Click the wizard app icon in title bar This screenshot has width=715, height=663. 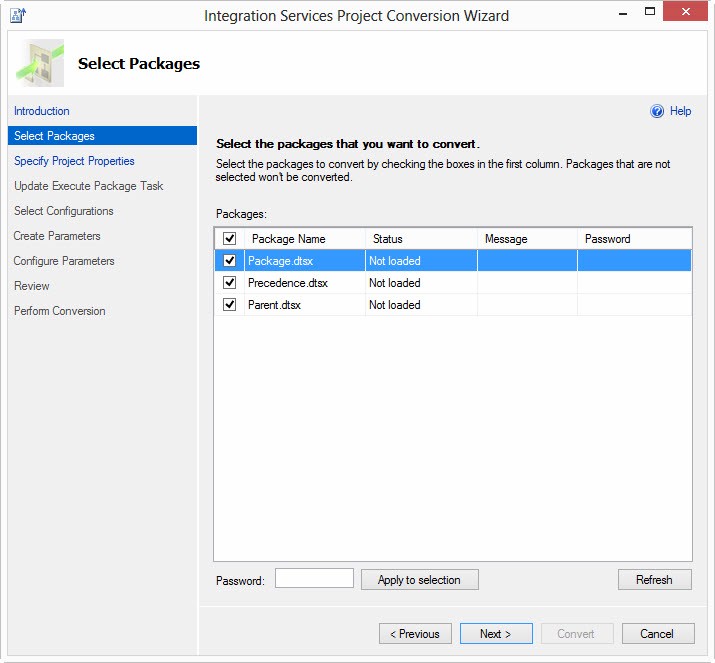[18, 15]
